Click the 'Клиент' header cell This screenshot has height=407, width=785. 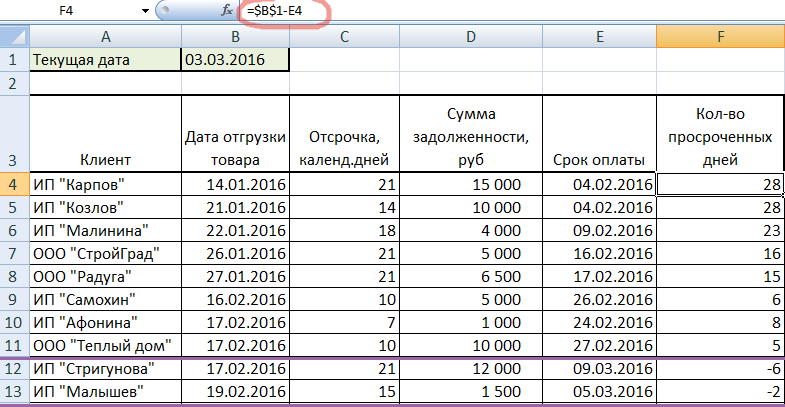pos(105,158)
